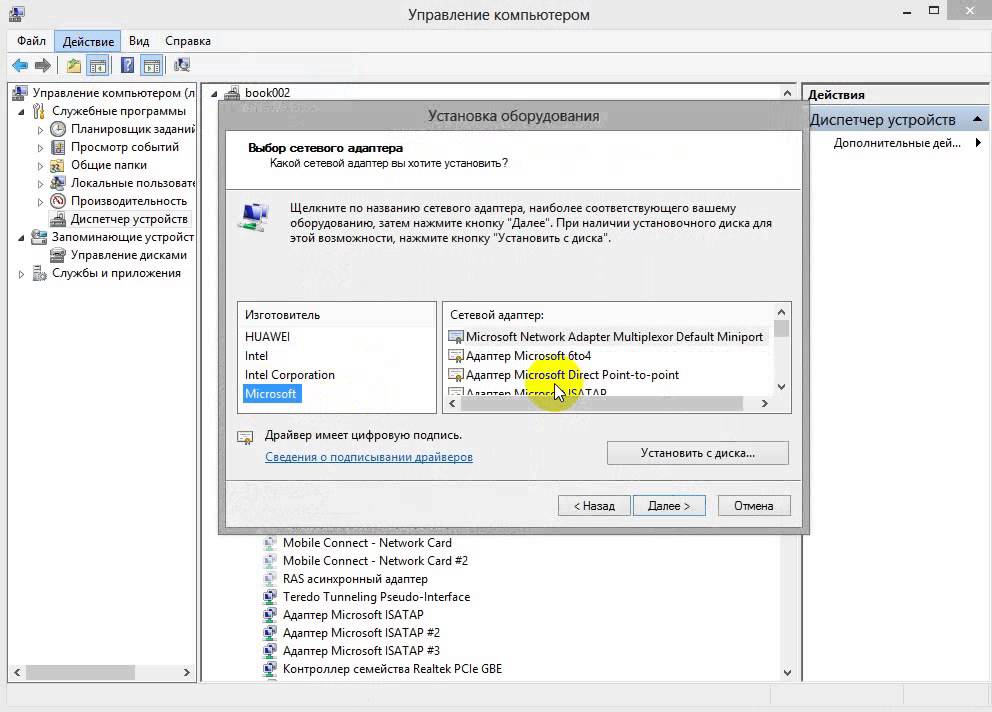This screenshot has height=712, width=992.
Task: Select Mobile Connect - Network Card #2
Action: click(375, 561)
